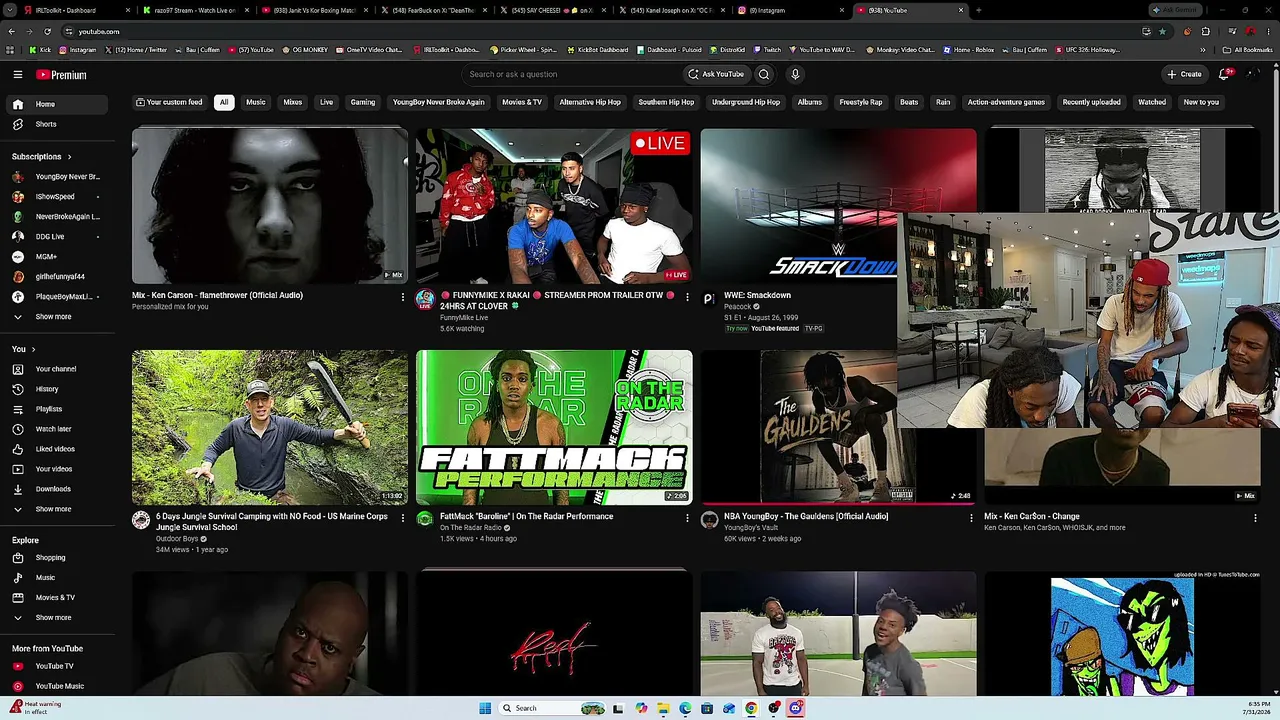
Task: Open the Jungle Survival Camping thumbnail
Action: click(x=270, y=428)
